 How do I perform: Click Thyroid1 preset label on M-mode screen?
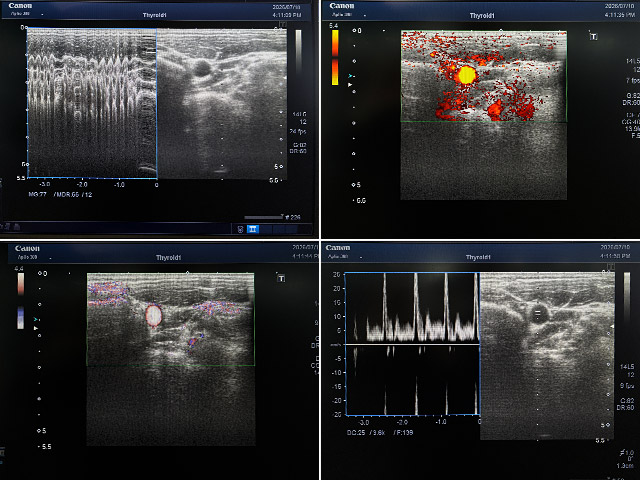pos(154,15)
